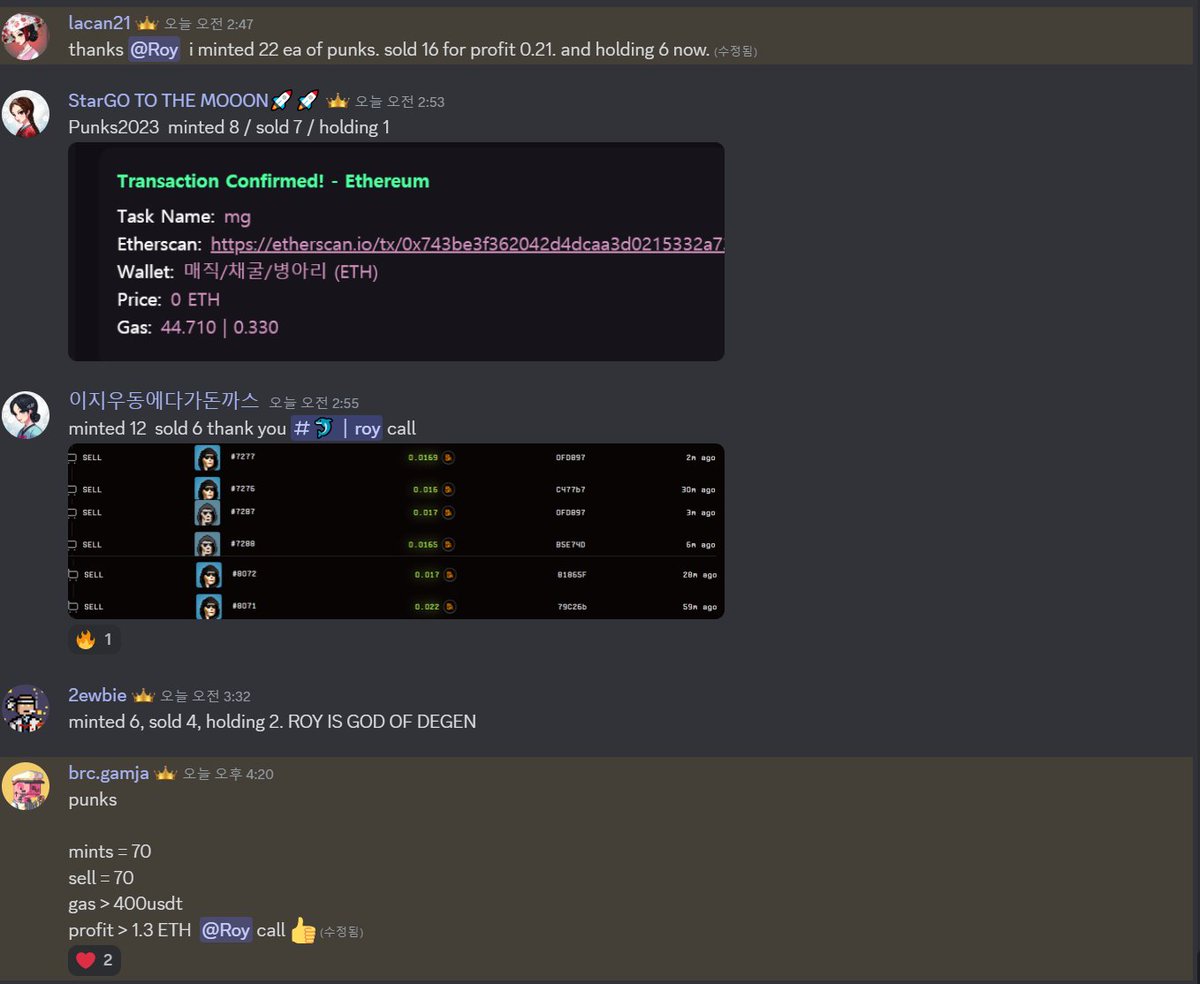Open the Etherscan transaction link
The height and width of the screenshot is (984, 1200).
[x=467, y=243]
